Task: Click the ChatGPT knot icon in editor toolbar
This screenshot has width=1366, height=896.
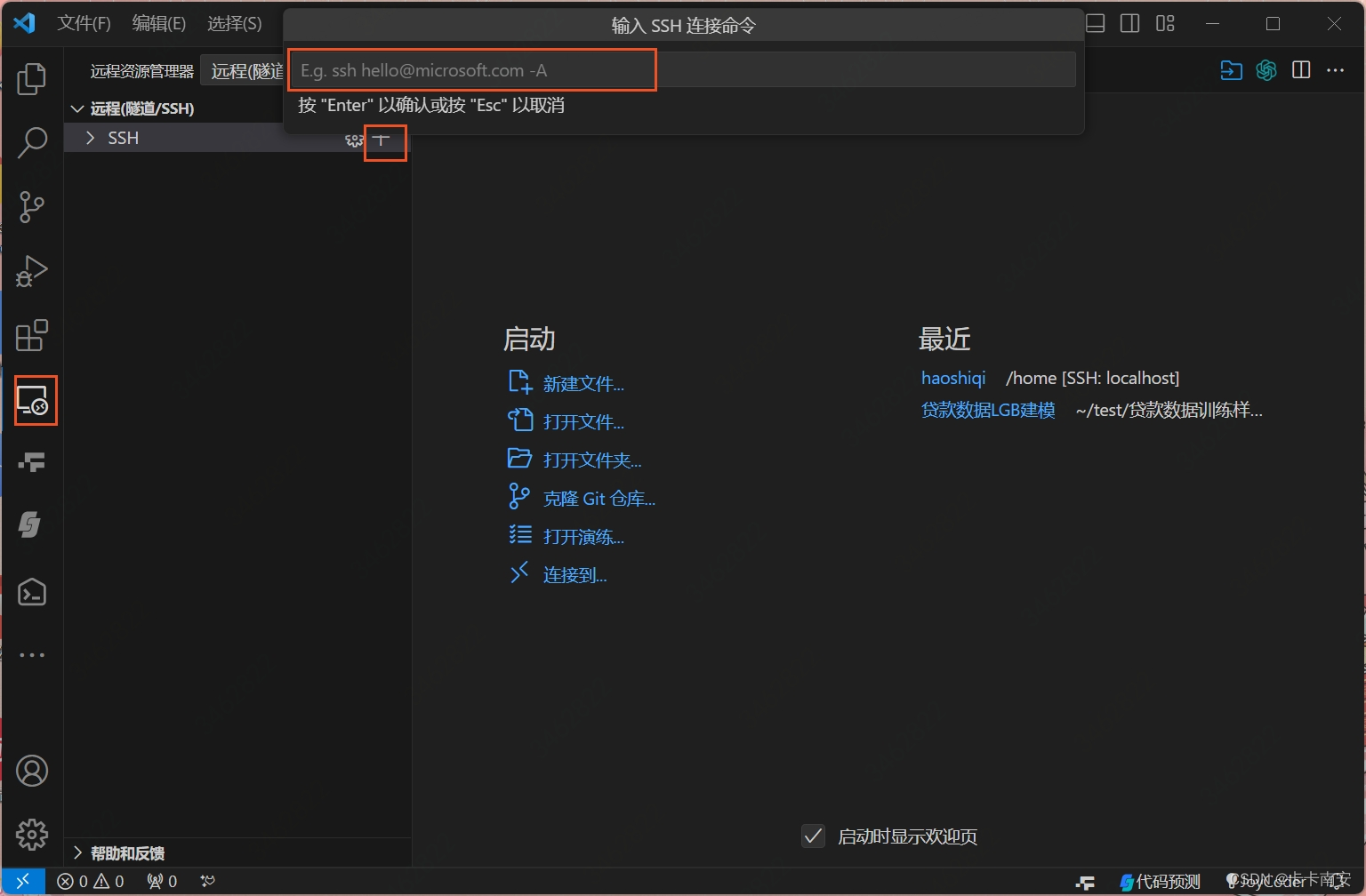Action: coord(1266,70)
